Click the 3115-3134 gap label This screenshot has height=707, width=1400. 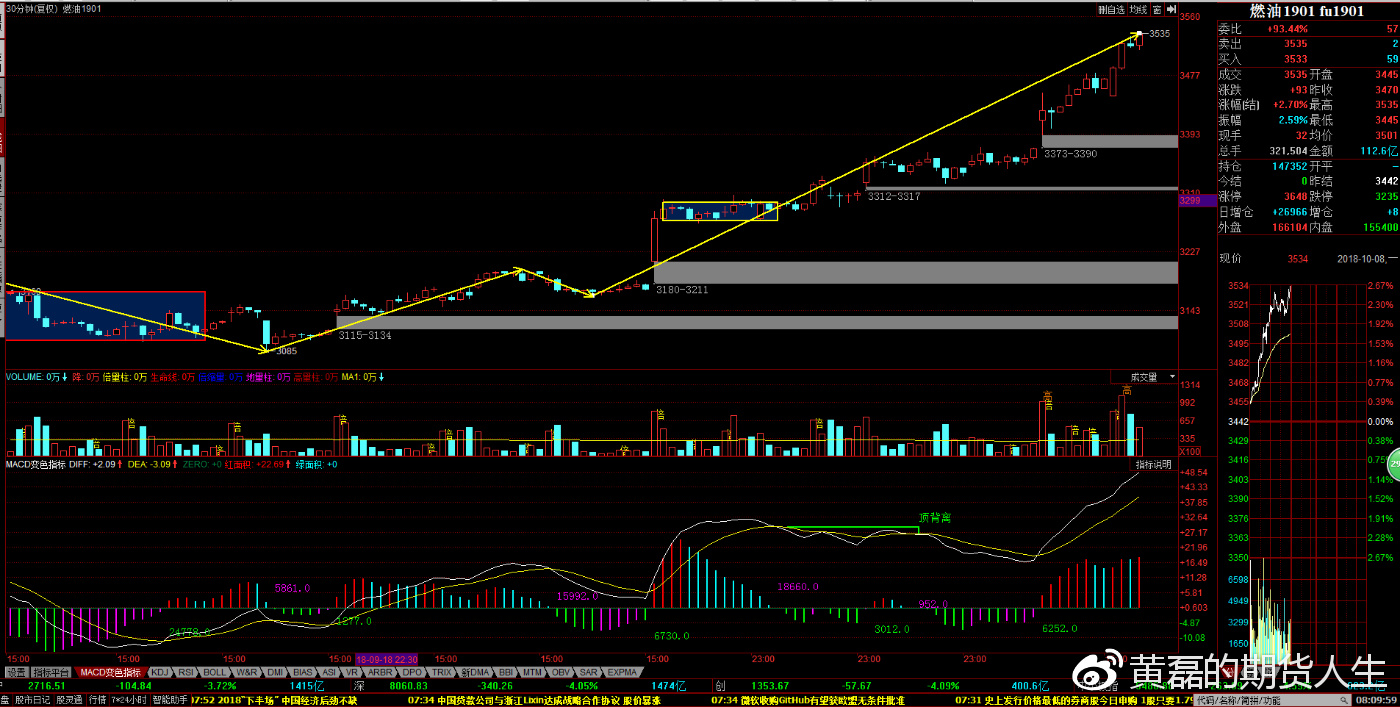click(365, 336)
